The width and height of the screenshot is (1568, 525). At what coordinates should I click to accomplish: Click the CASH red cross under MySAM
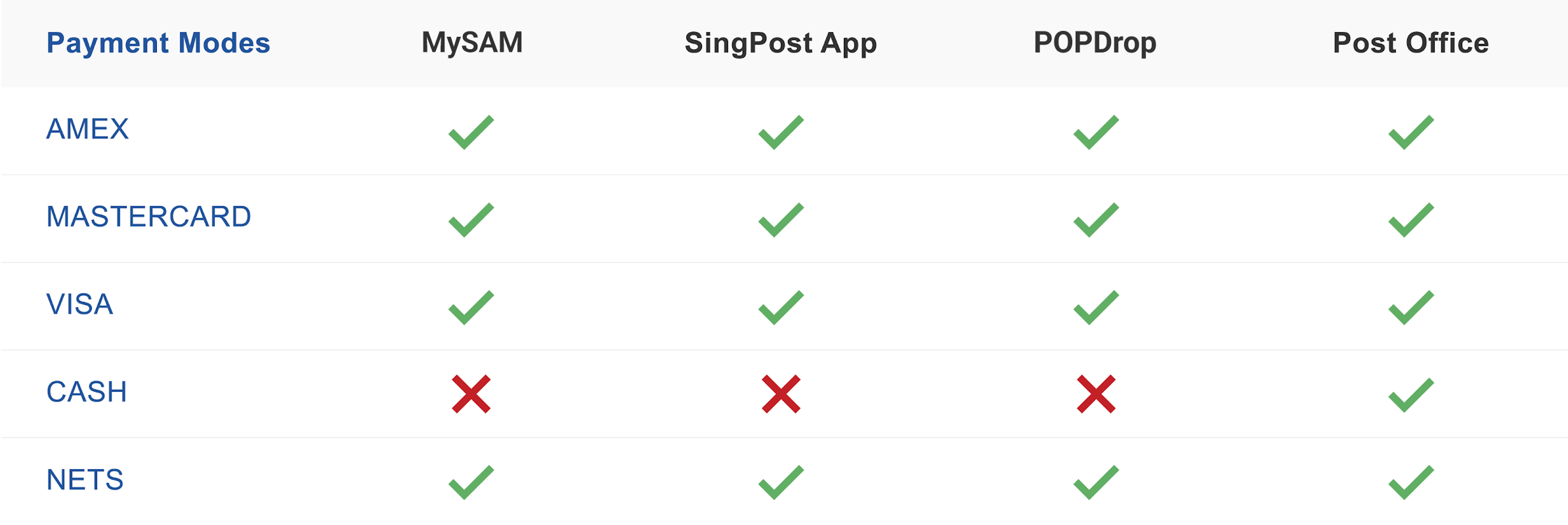(x=471, y=394)
